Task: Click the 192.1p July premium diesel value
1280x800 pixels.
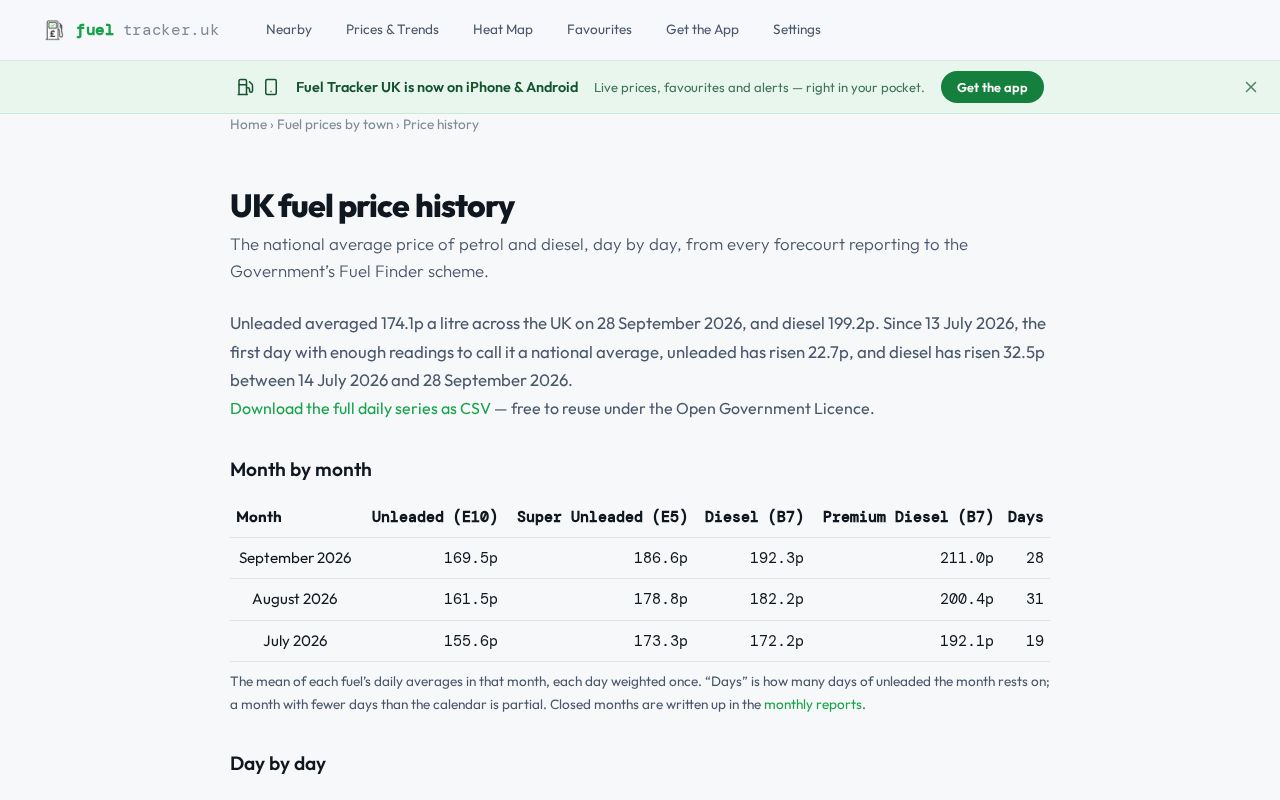Action: point(966,641)
